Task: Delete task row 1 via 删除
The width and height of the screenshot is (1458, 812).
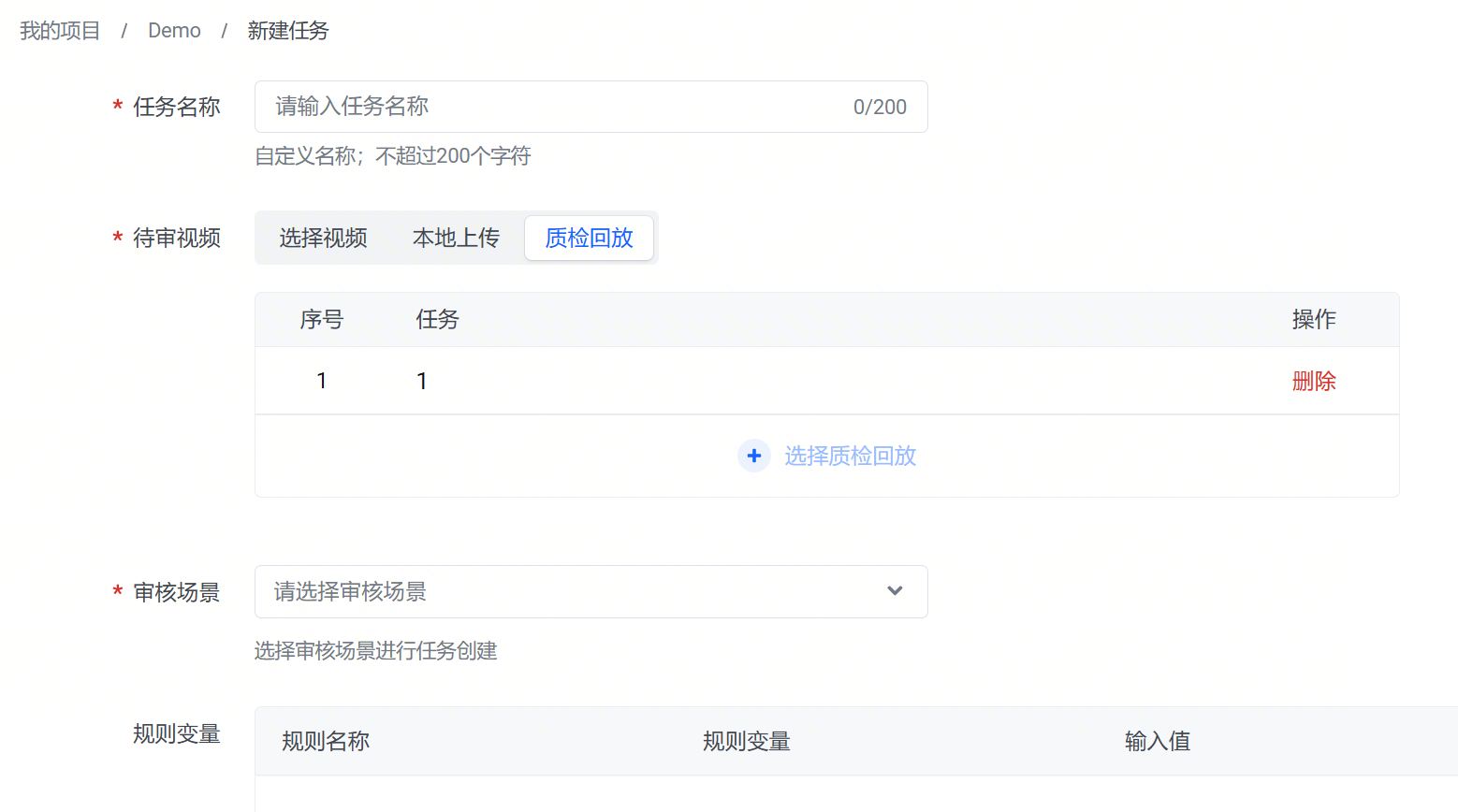Action: pos(1314,381)
